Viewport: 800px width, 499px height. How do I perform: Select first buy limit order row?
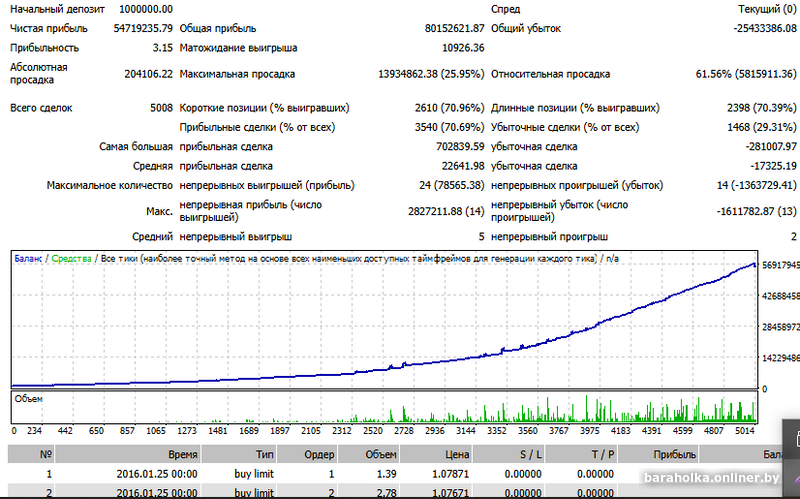[x=253, y=473]
